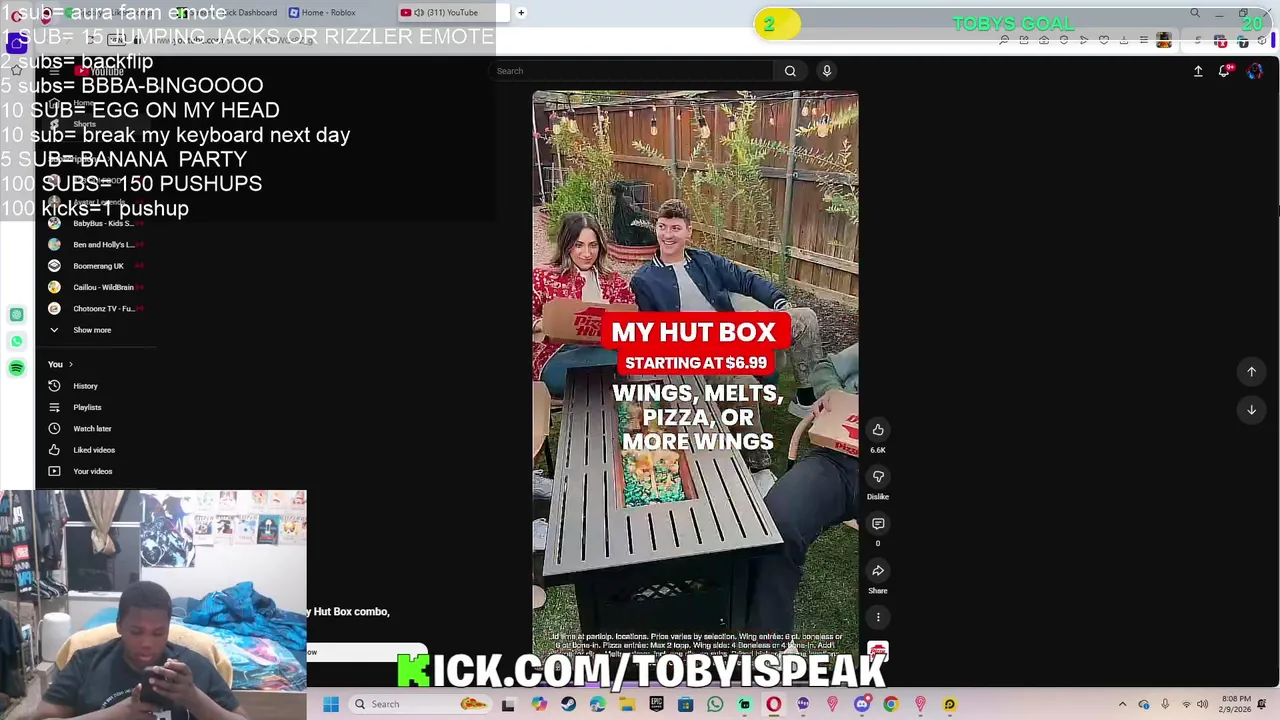1280x720 pixels.
Task: Open Chotoonz TV subscription channel
Action: tap(103, 309)
